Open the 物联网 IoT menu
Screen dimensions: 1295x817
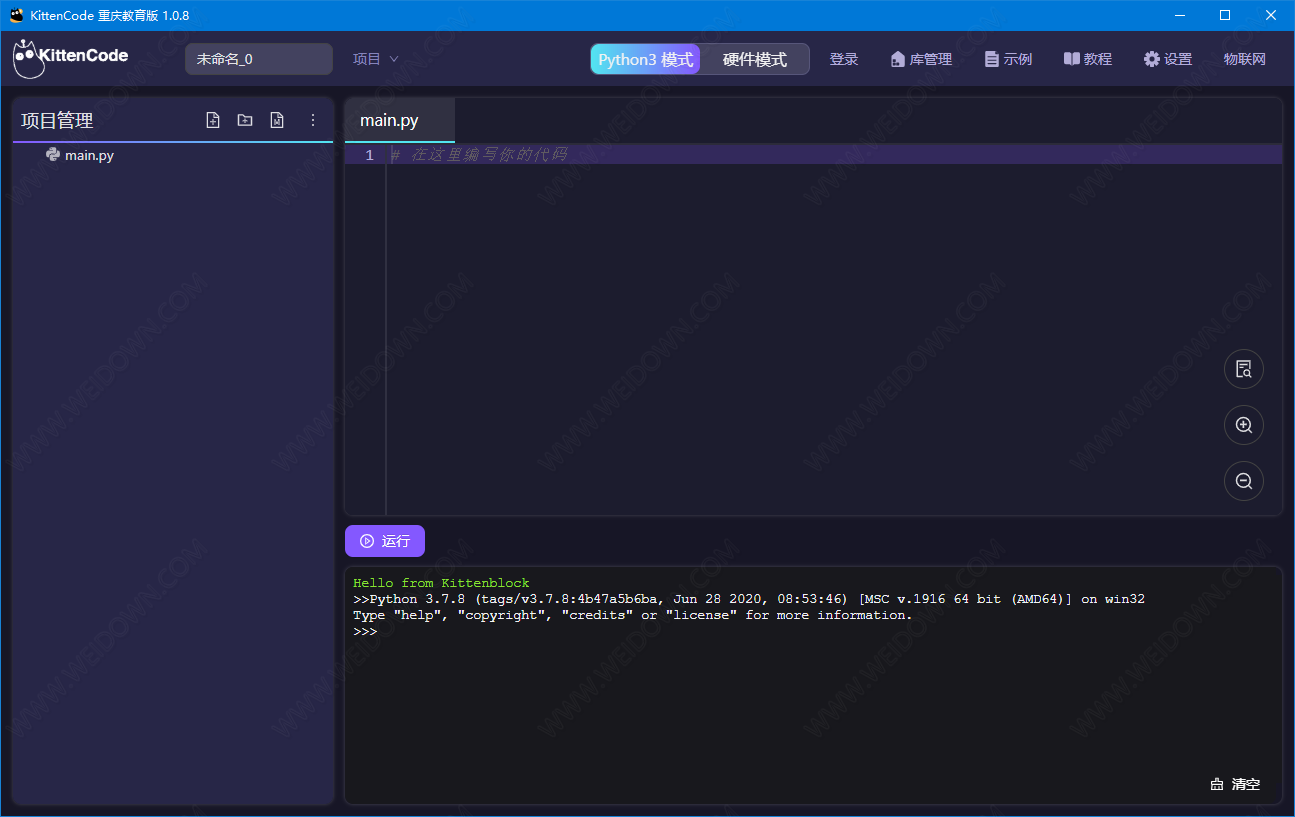[1245, 59]
